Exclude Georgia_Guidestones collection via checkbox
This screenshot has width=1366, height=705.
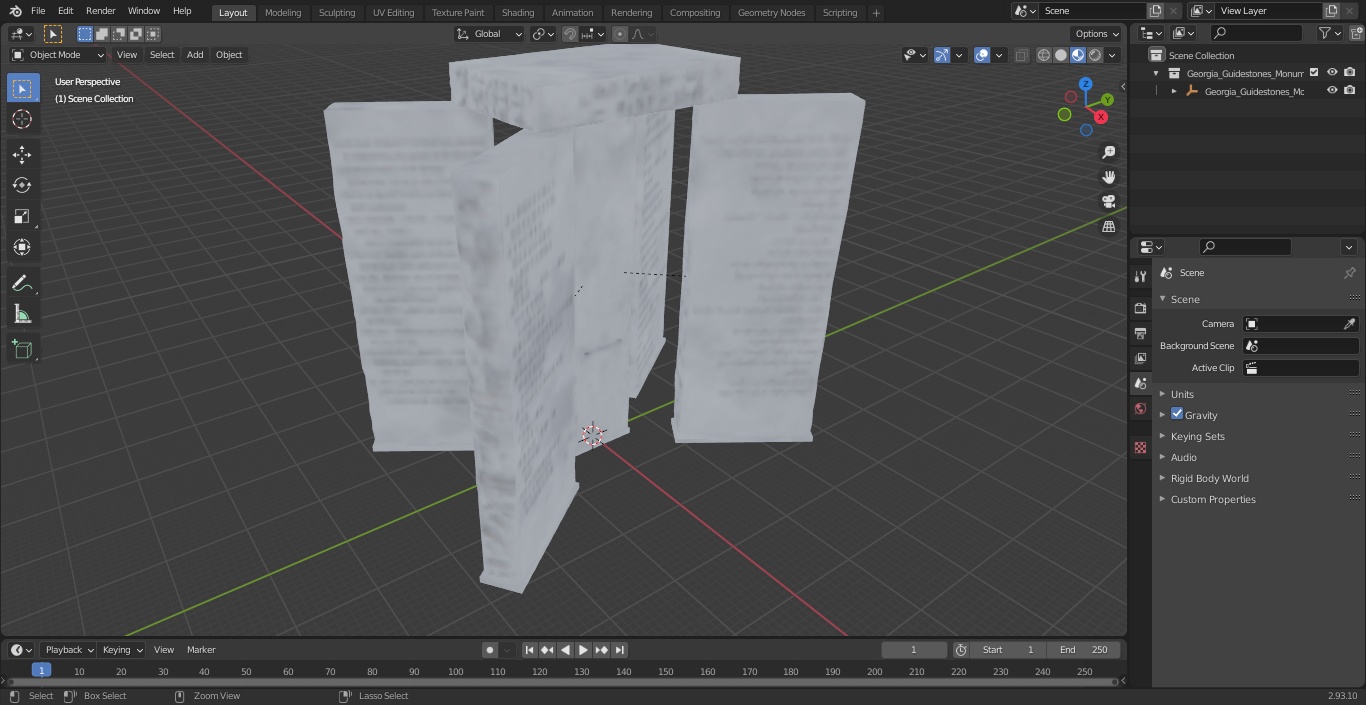1314,73
